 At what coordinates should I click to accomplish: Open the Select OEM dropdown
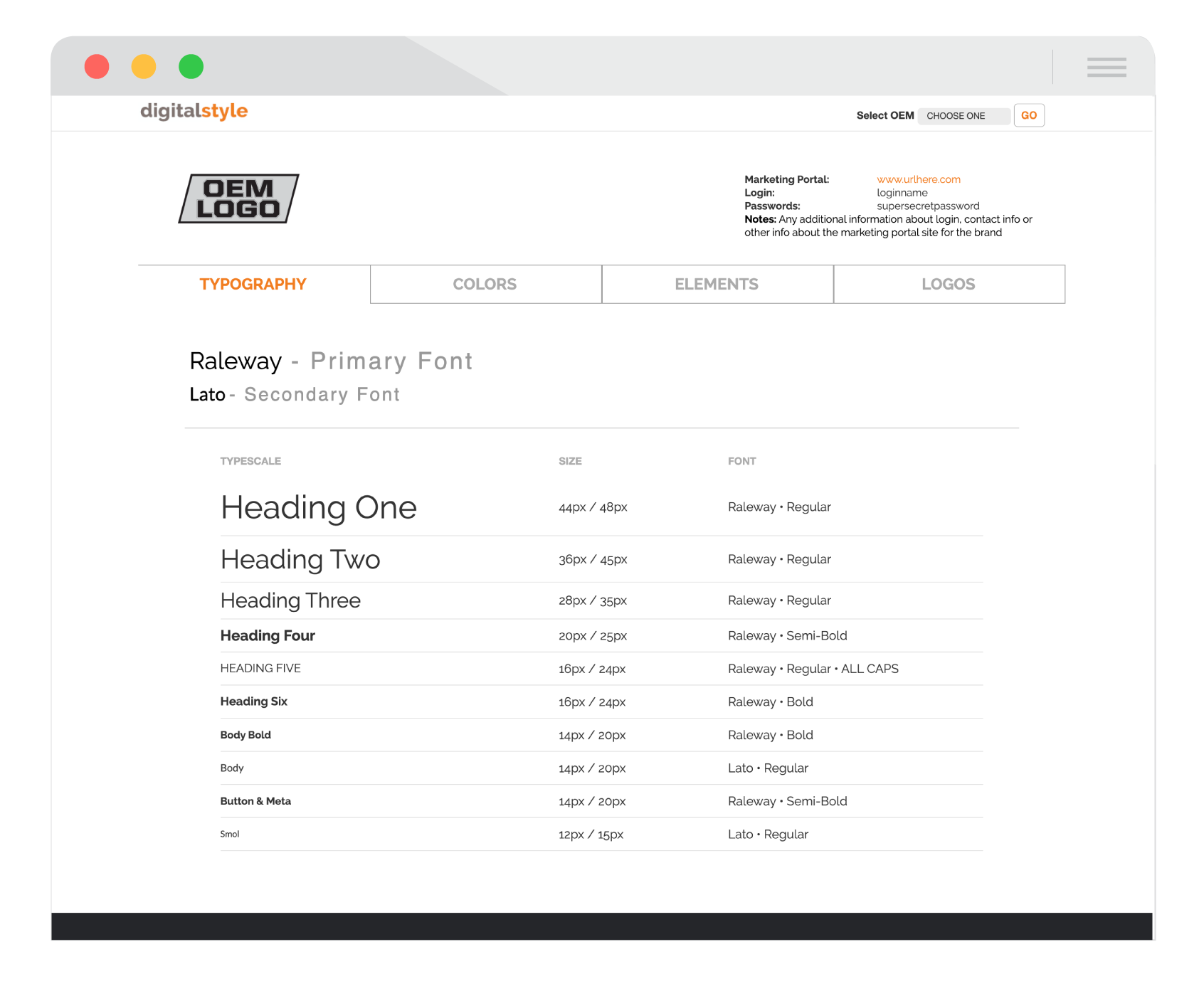(963, 116)
